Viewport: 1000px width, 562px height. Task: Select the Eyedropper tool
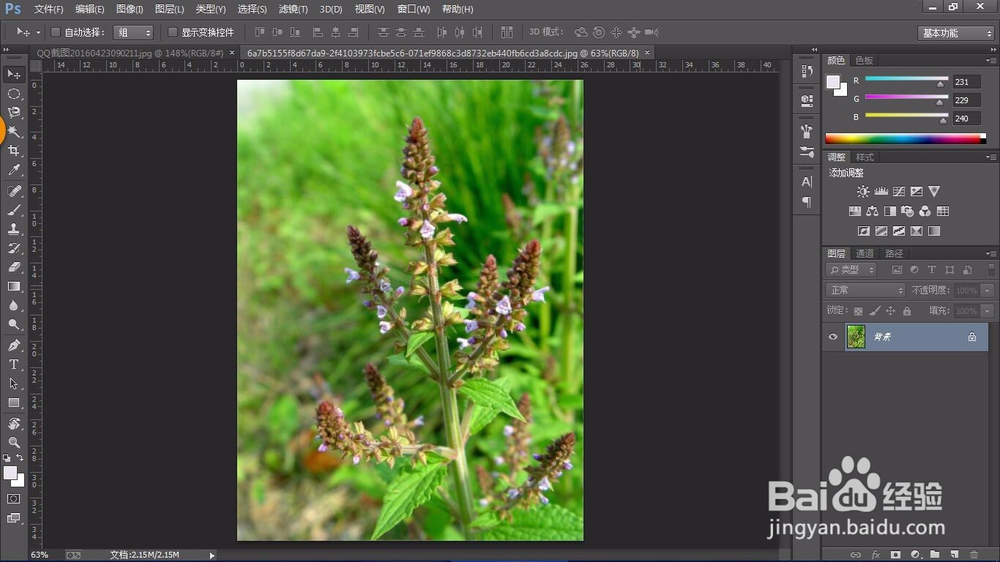(13, 170)
